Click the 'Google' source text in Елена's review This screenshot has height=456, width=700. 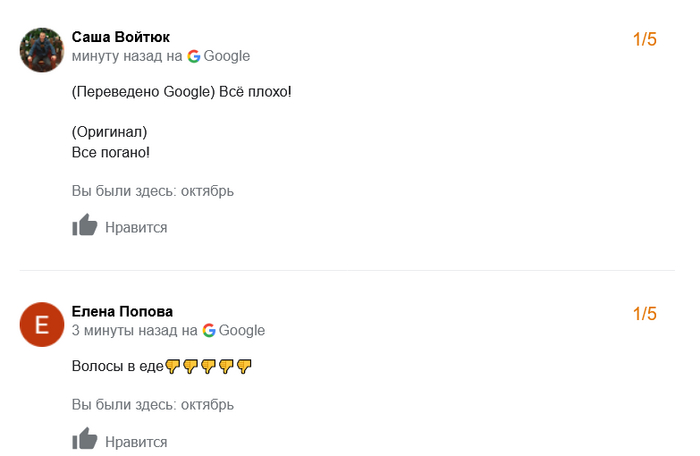[x=242, y=330]
